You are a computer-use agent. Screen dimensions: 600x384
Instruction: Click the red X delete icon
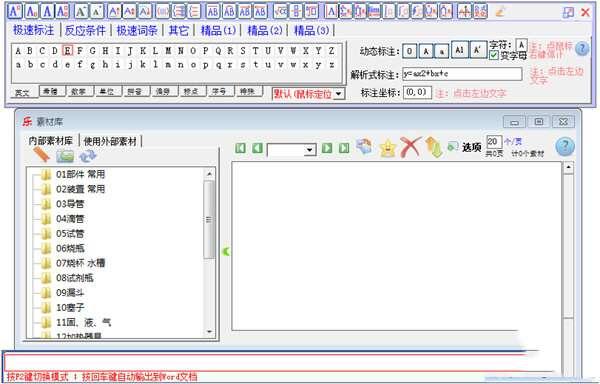click(x=410, y=147)
